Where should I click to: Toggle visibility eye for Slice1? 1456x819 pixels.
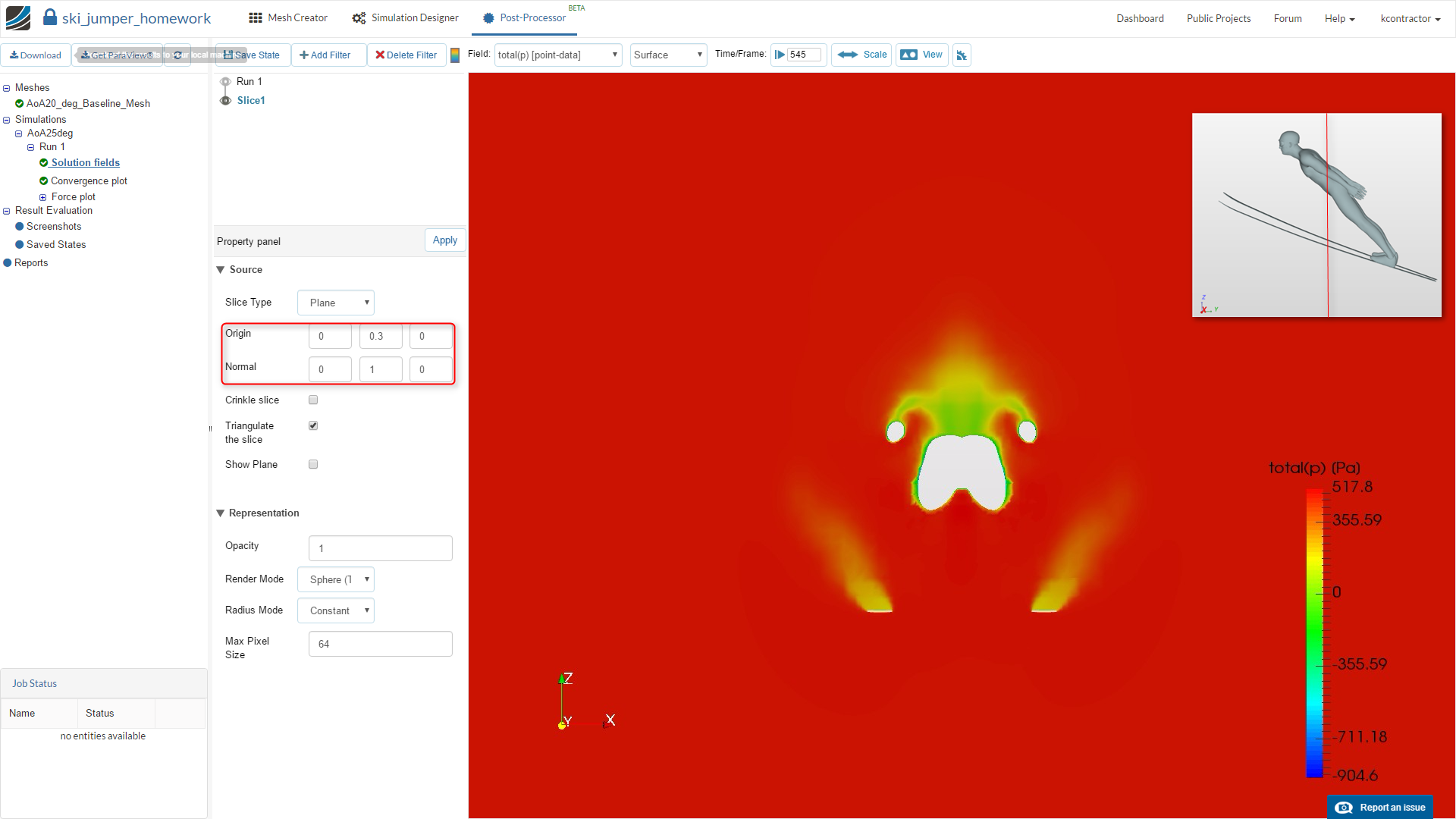point(225,100)
